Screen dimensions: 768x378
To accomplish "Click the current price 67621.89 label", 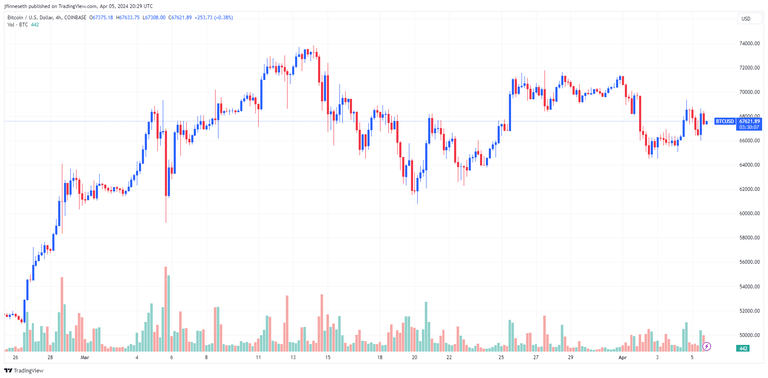I will pyautogui.click(x=749, y=121).
